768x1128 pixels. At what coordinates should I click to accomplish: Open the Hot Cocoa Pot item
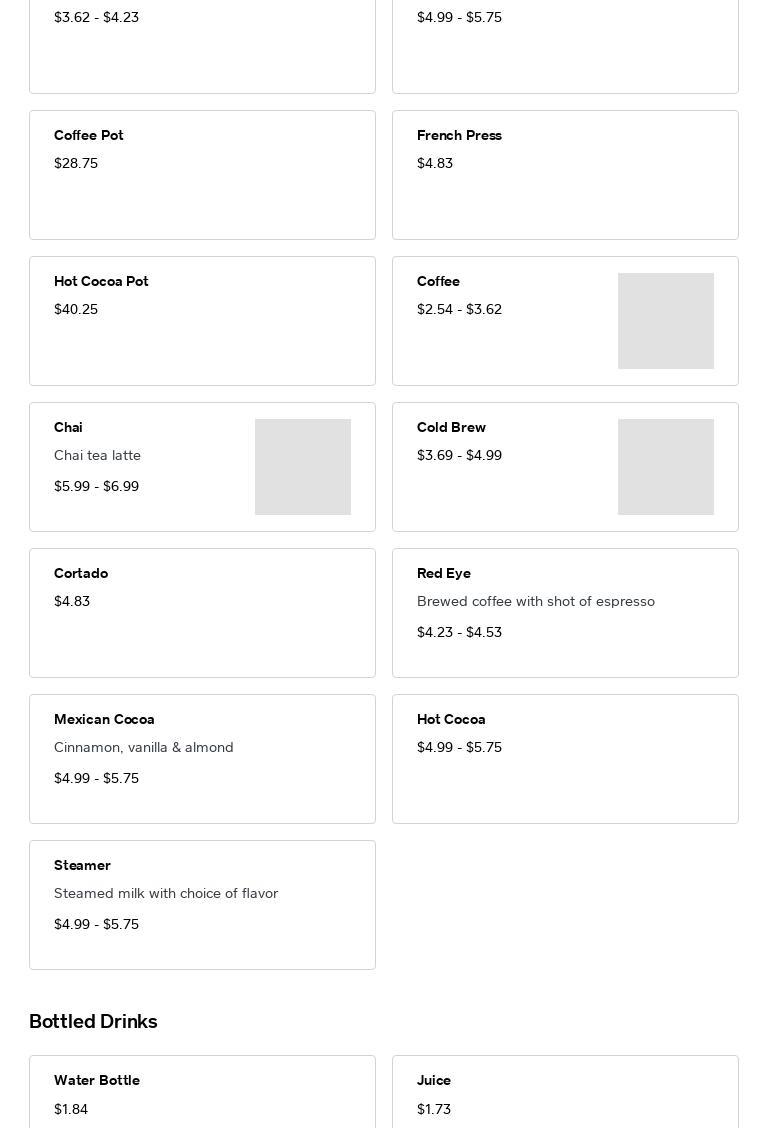[202, 321]
